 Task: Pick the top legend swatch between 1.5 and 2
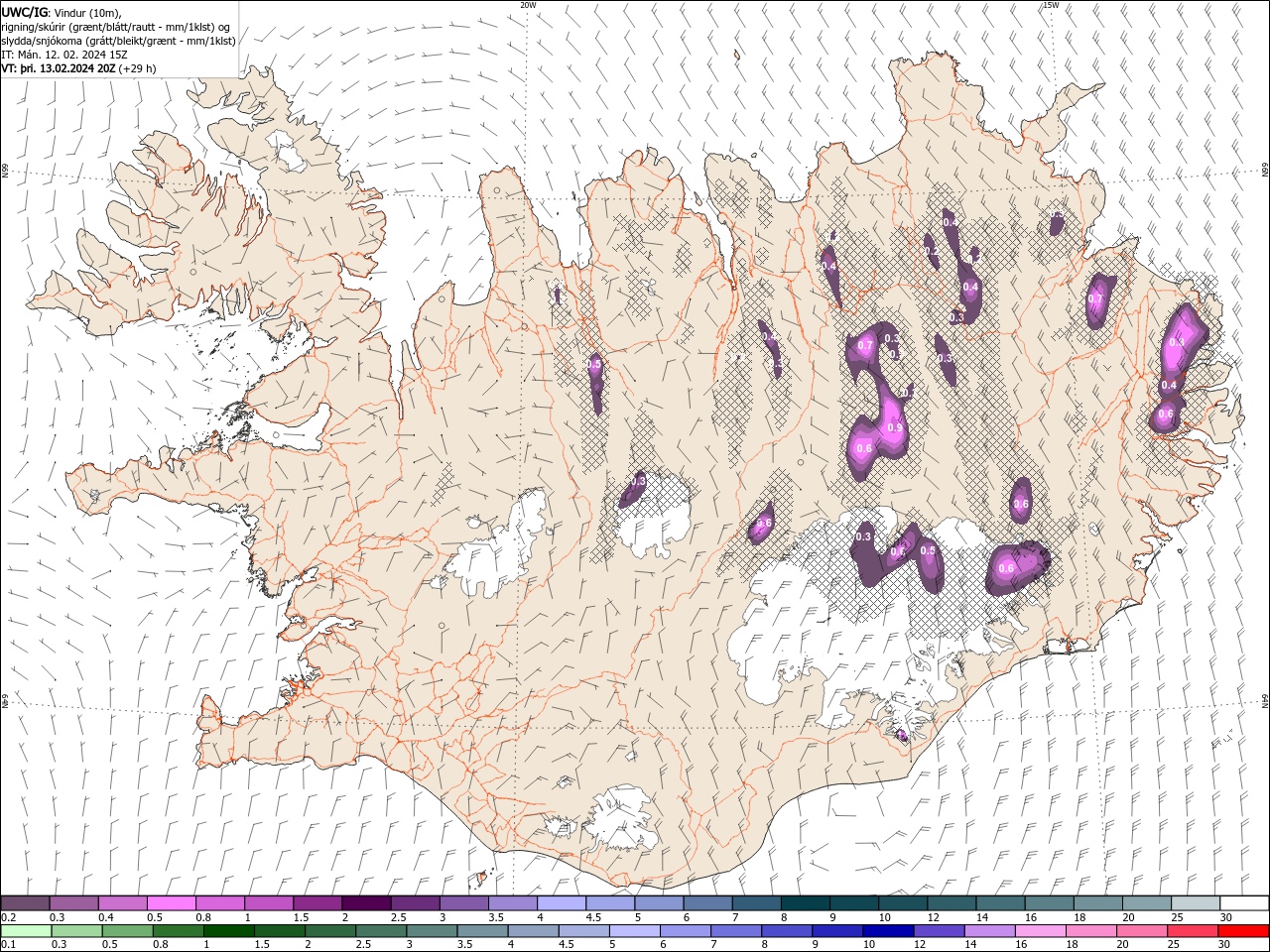(x=317, y=903)
